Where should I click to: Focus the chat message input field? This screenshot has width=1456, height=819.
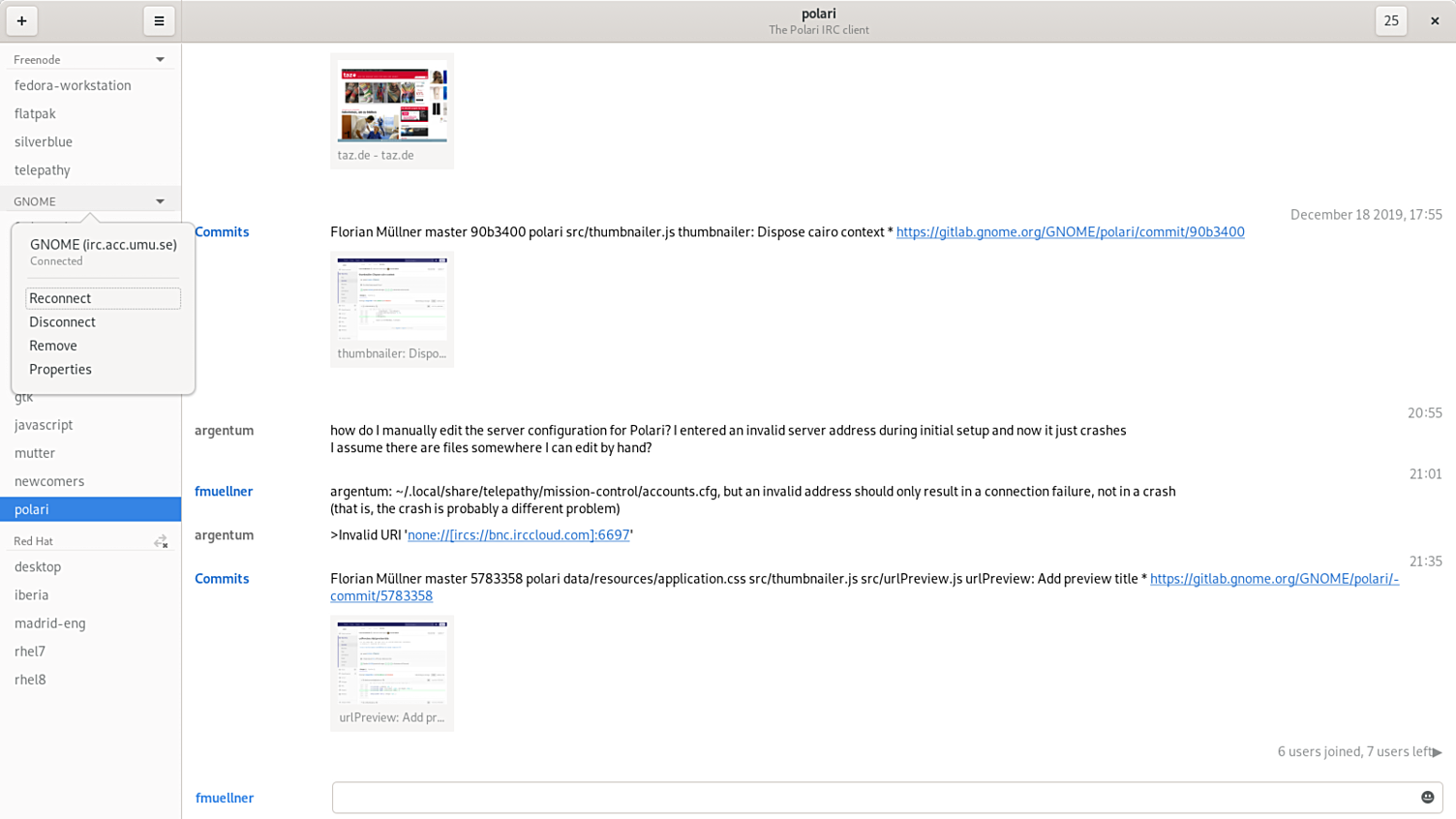871,798
